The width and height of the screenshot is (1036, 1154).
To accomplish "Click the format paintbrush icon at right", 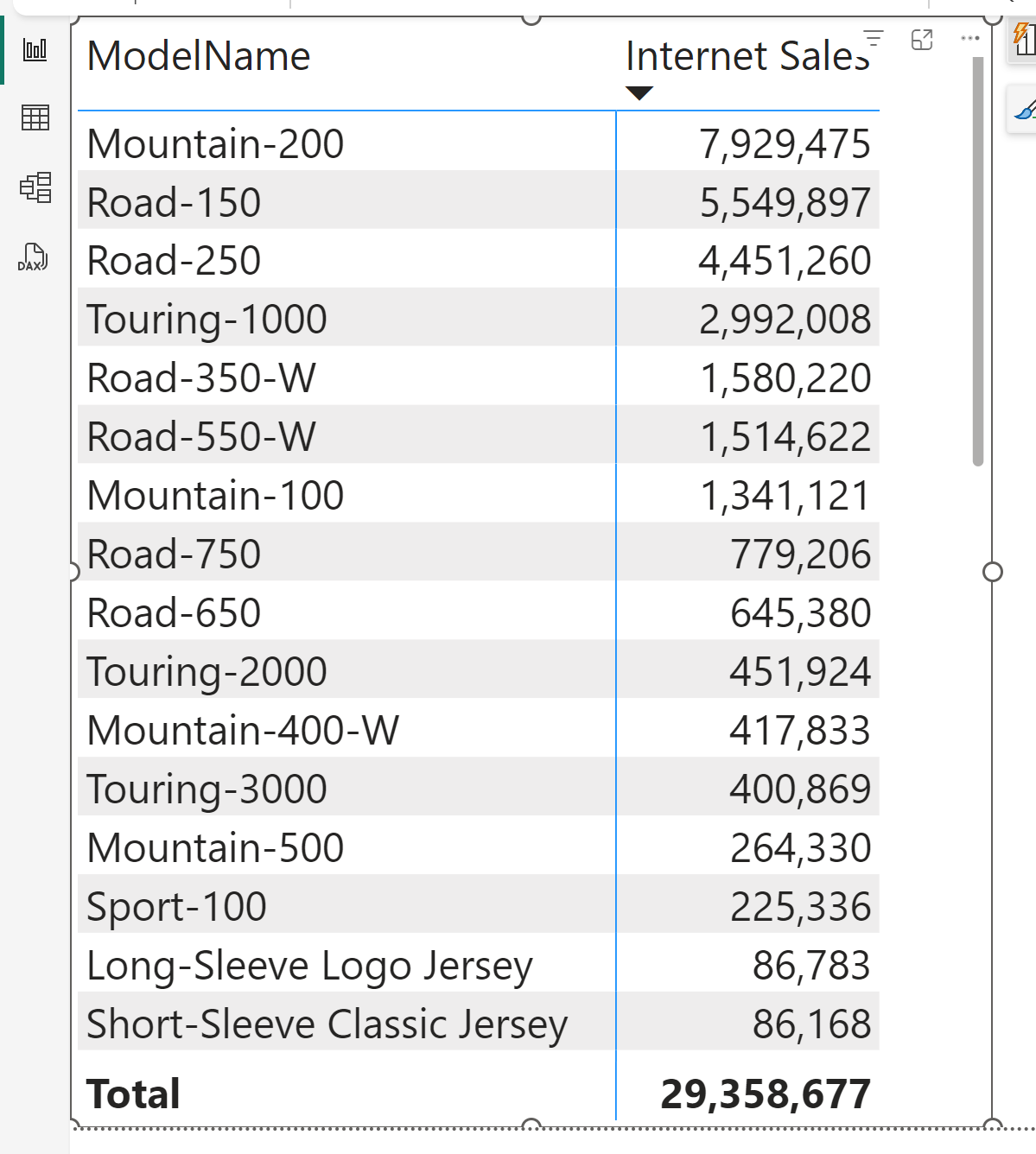I will 1025,110.
